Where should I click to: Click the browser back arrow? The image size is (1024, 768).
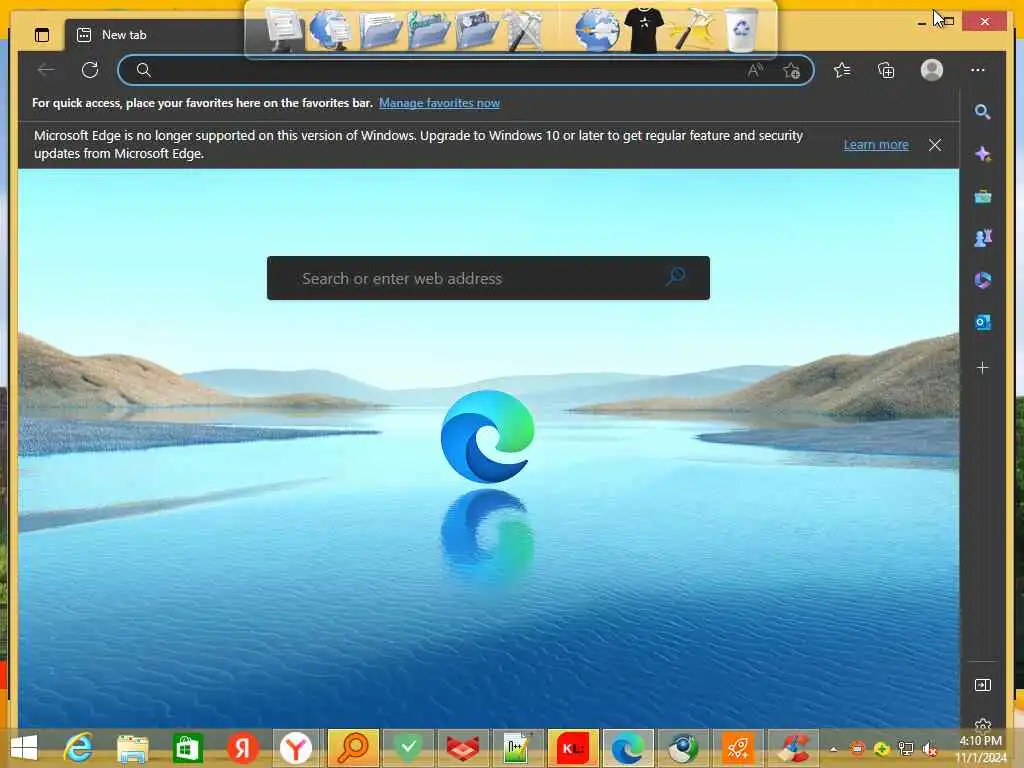point(46,70)
